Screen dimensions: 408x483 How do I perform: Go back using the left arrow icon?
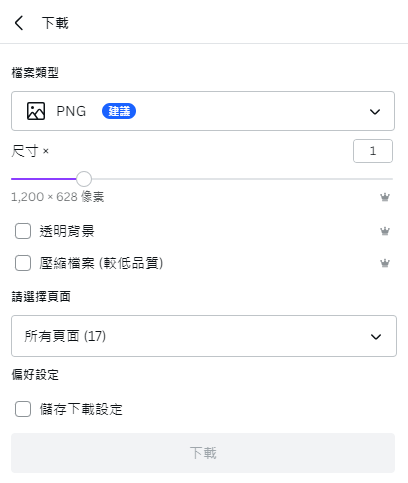point(19,23)
